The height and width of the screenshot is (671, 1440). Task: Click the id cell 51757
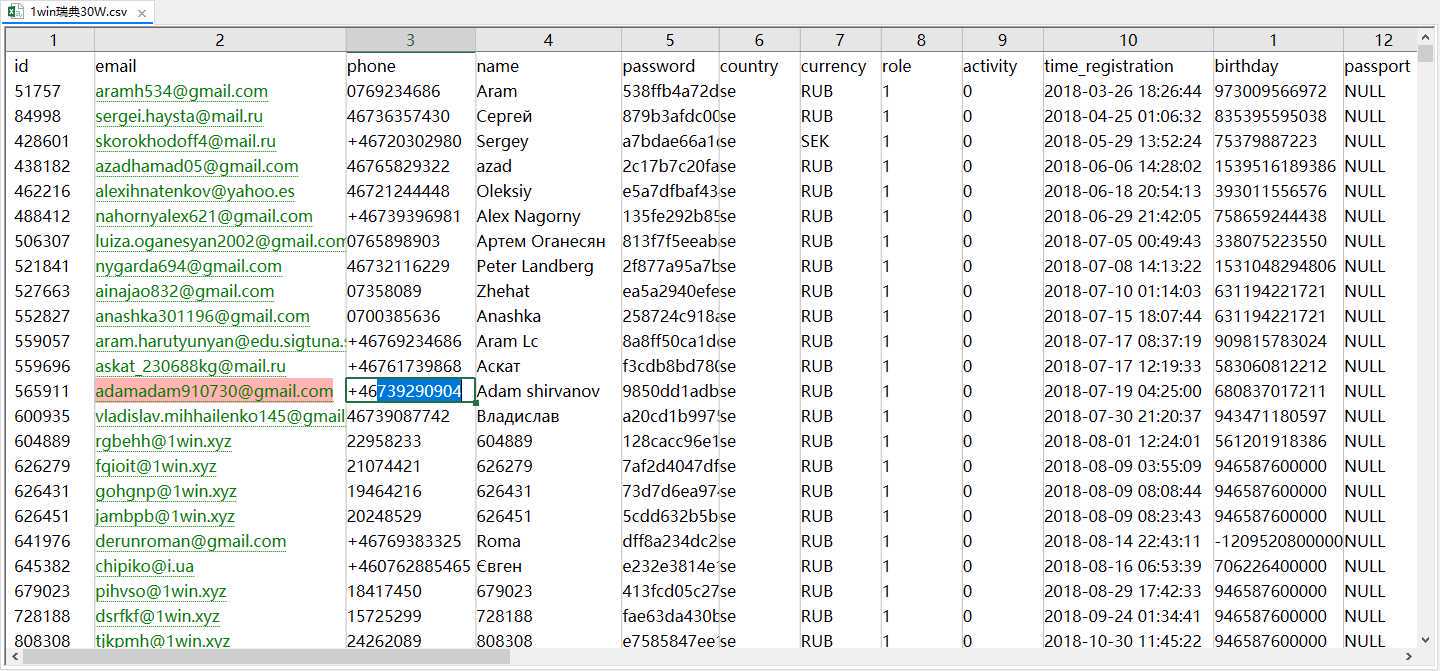52,91
